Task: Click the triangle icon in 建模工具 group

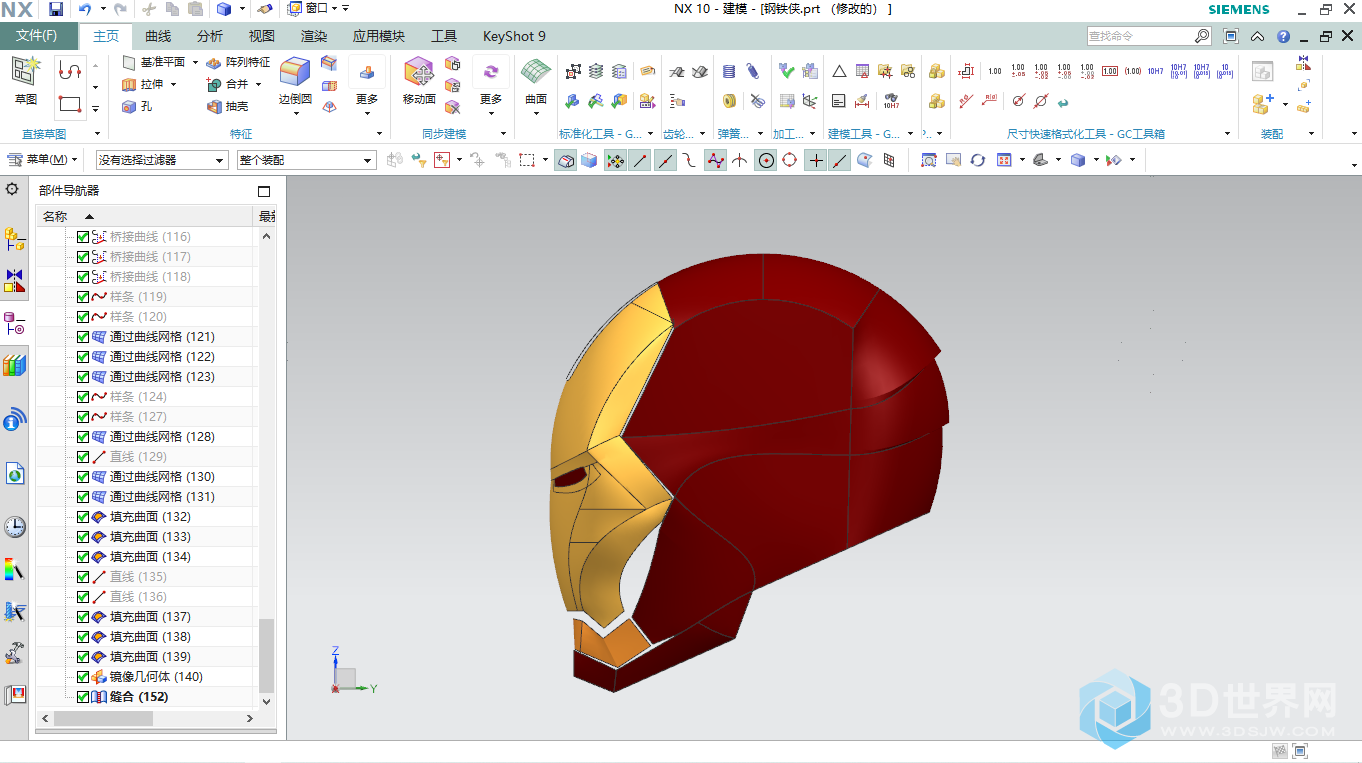Action: 839,72
